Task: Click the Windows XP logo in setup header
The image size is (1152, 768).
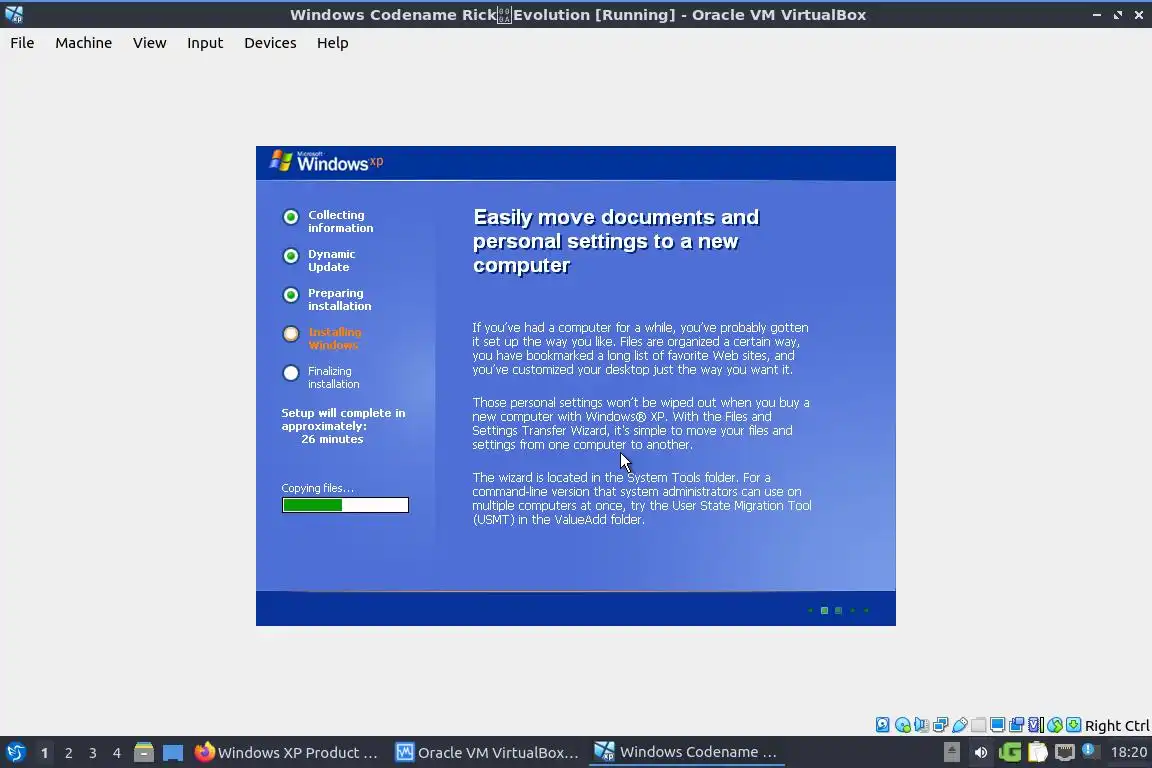Action: 326,162
